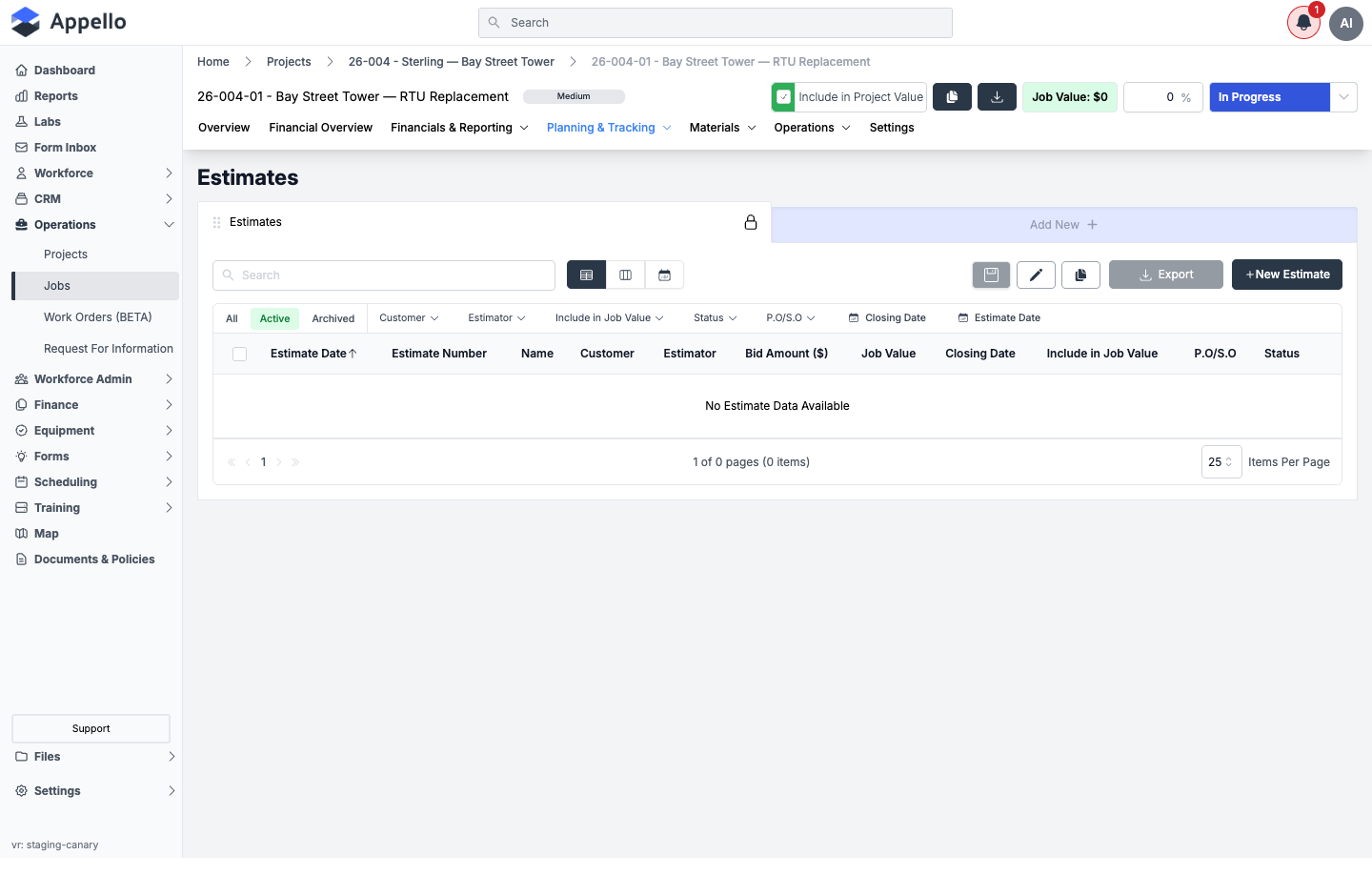Click the save icon in the estimates toolbar
Image resolution: width=1372 pixels, height=875 pixels.
991,275
